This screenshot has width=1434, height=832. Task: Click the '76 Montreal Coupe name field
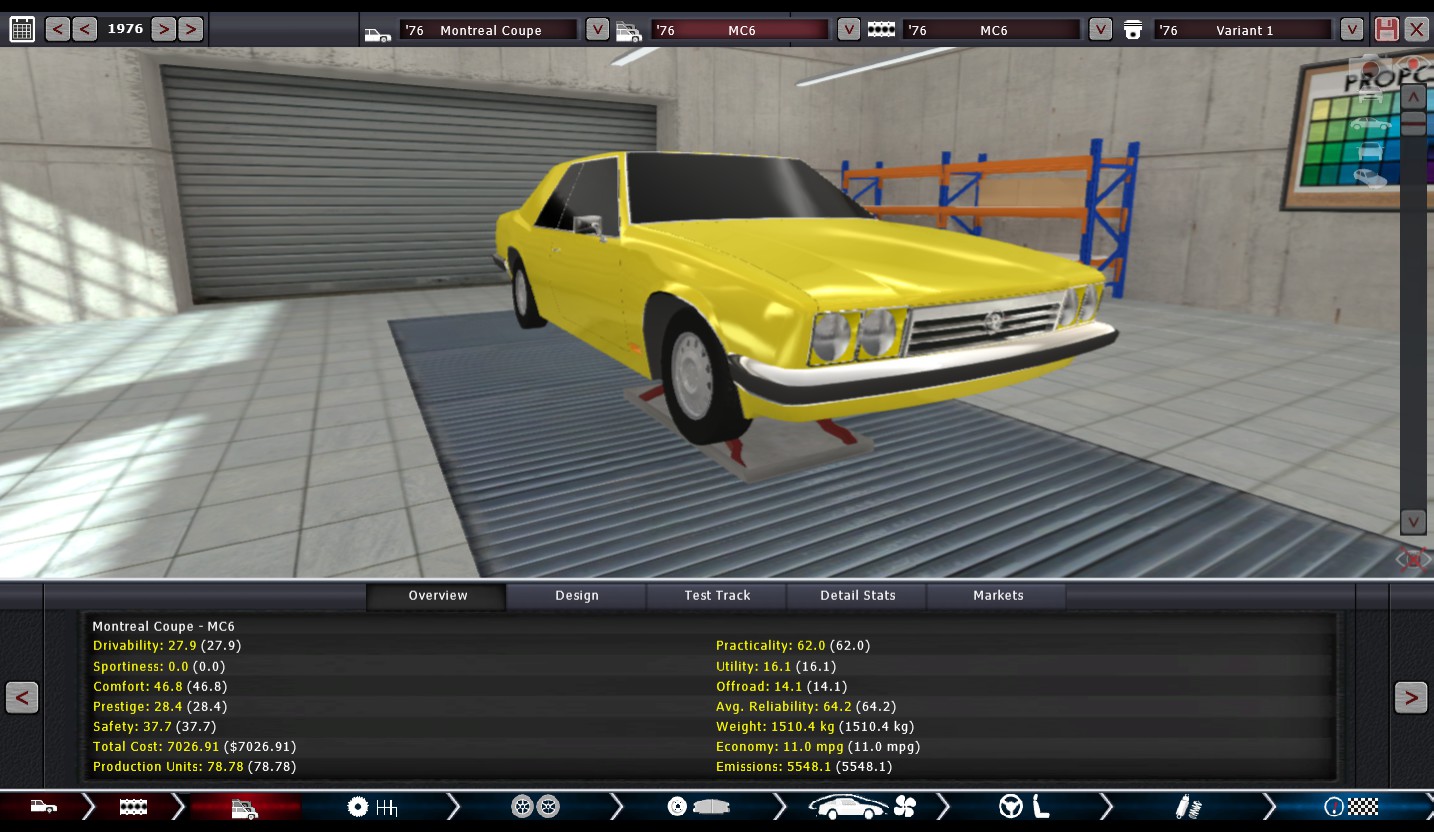[489, 30]
